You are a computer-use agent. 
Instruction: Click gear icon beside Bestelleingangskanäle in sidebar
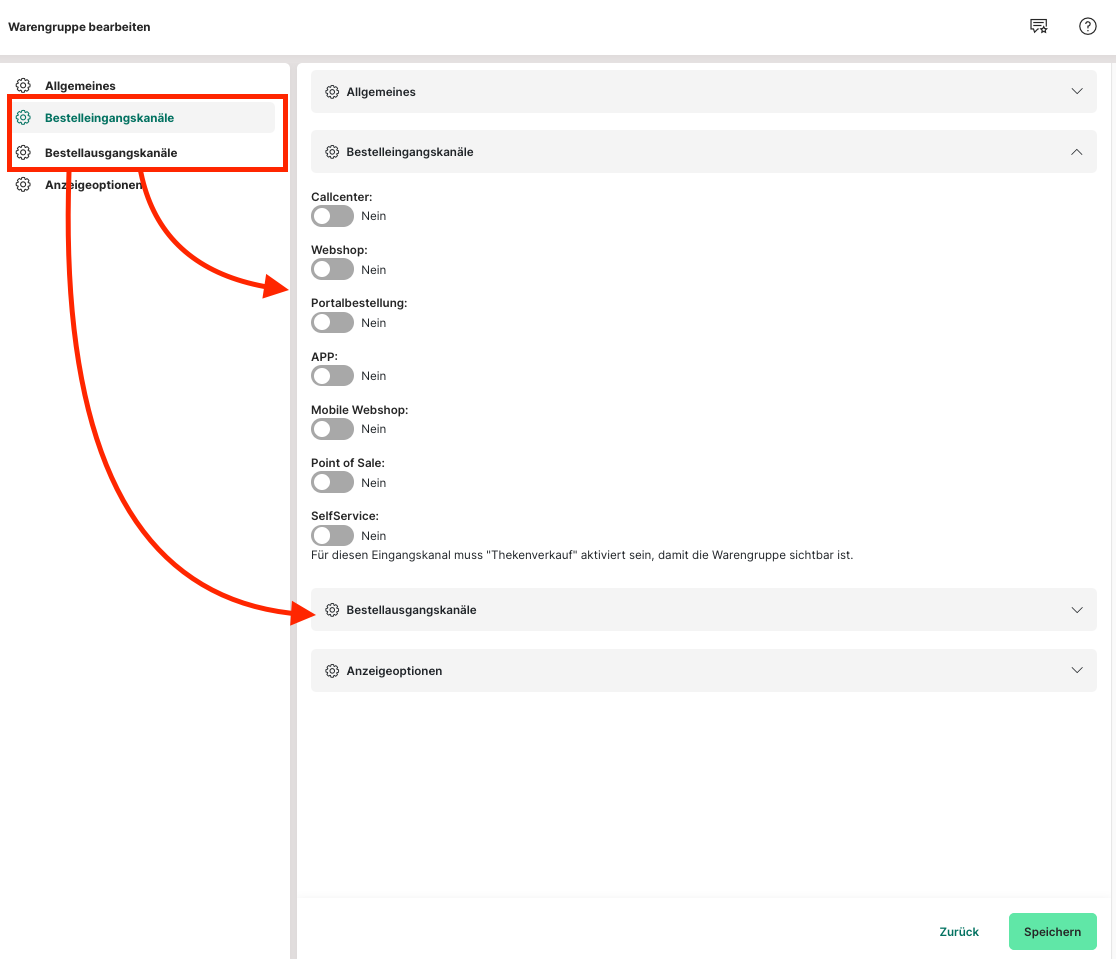(23, 118)
